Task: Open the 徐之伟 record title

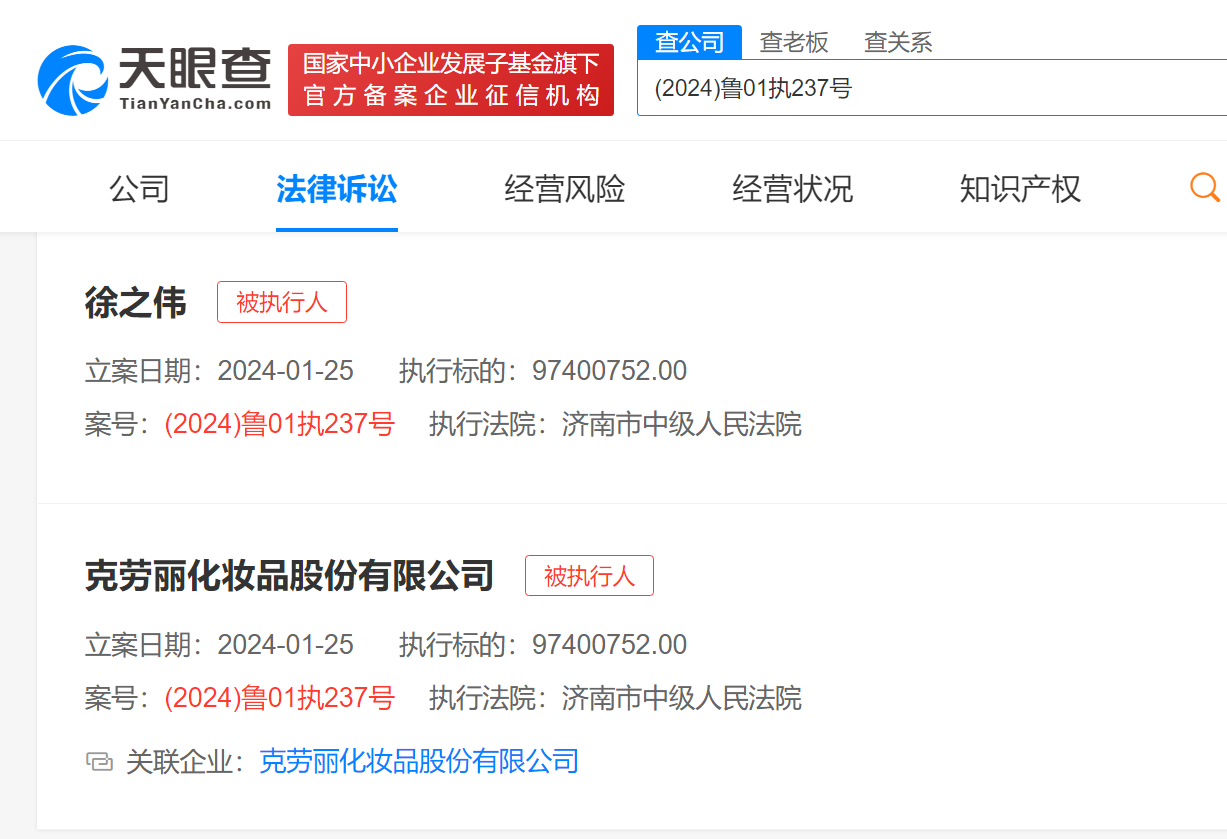Action: 136,303
